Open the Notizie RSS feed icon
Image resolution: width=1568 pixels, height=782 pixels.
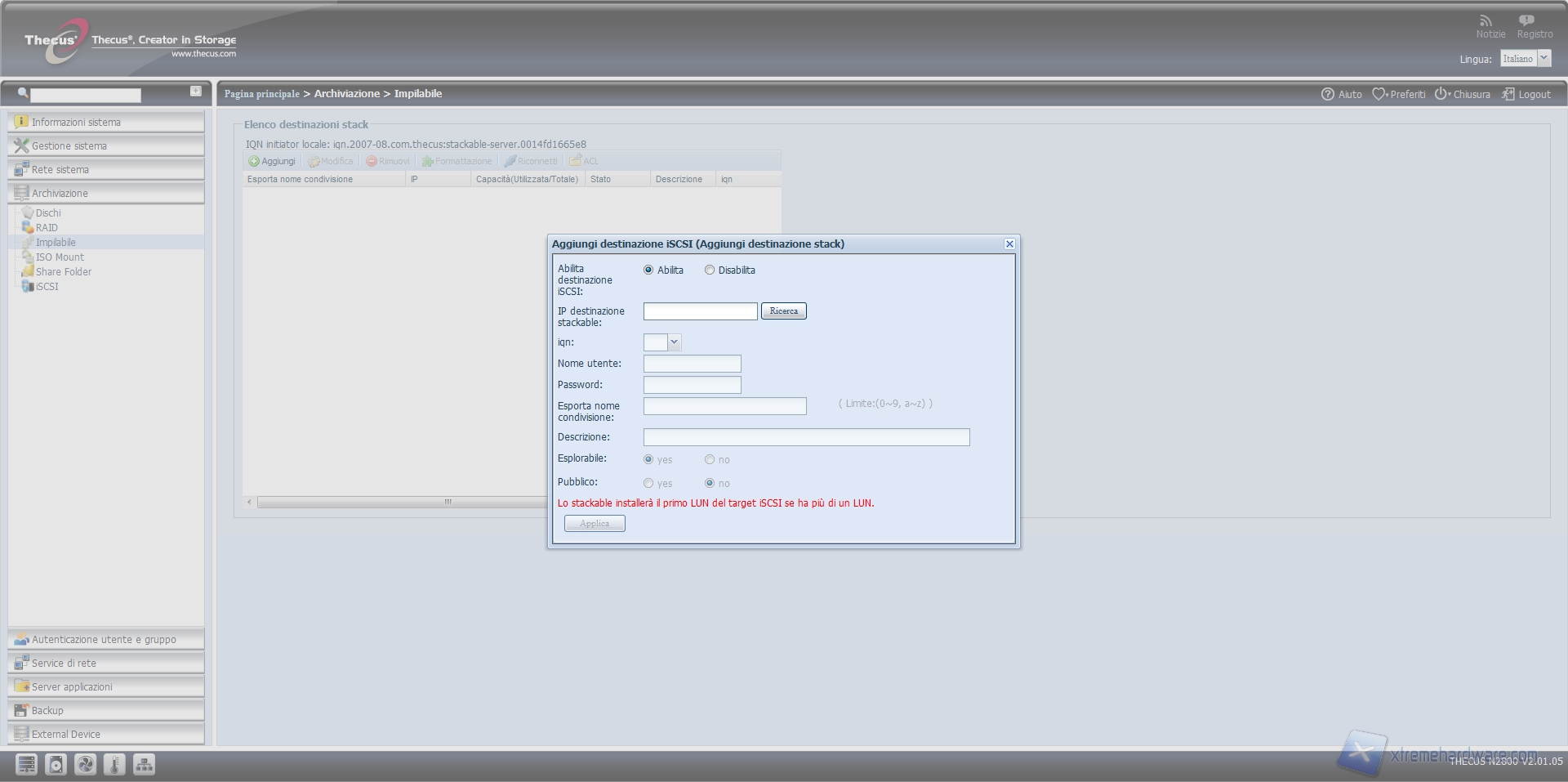click(1486, 20)
